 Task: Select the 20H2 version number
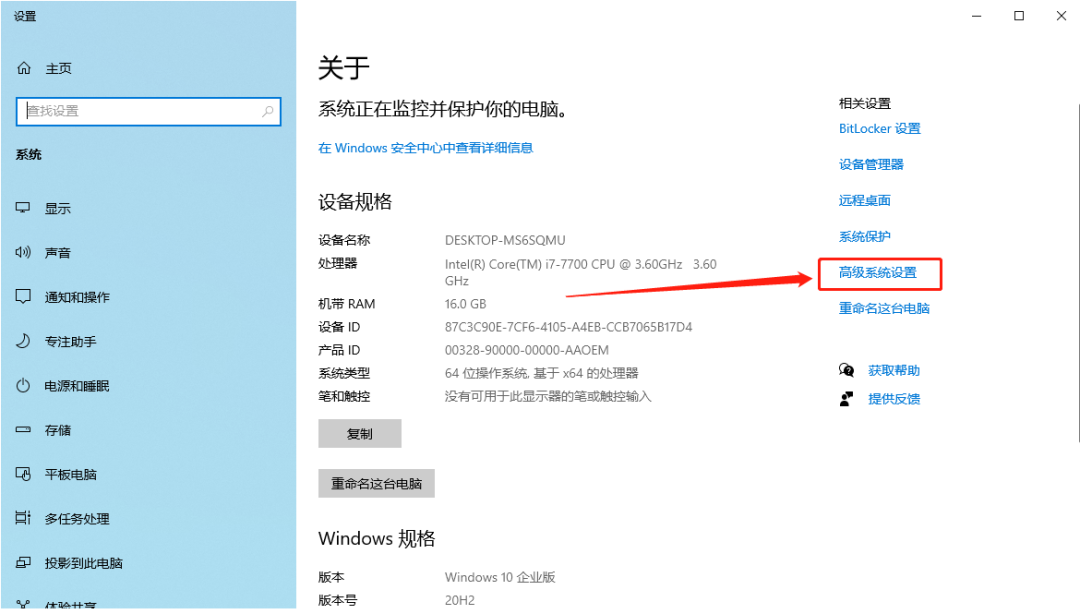coord(459,600)
